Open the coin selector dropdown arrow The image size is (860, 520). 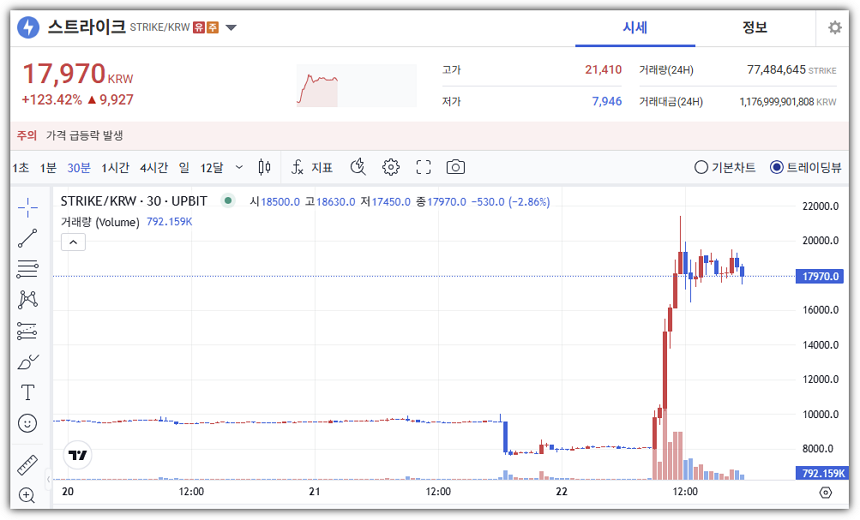tap(231, 27)
